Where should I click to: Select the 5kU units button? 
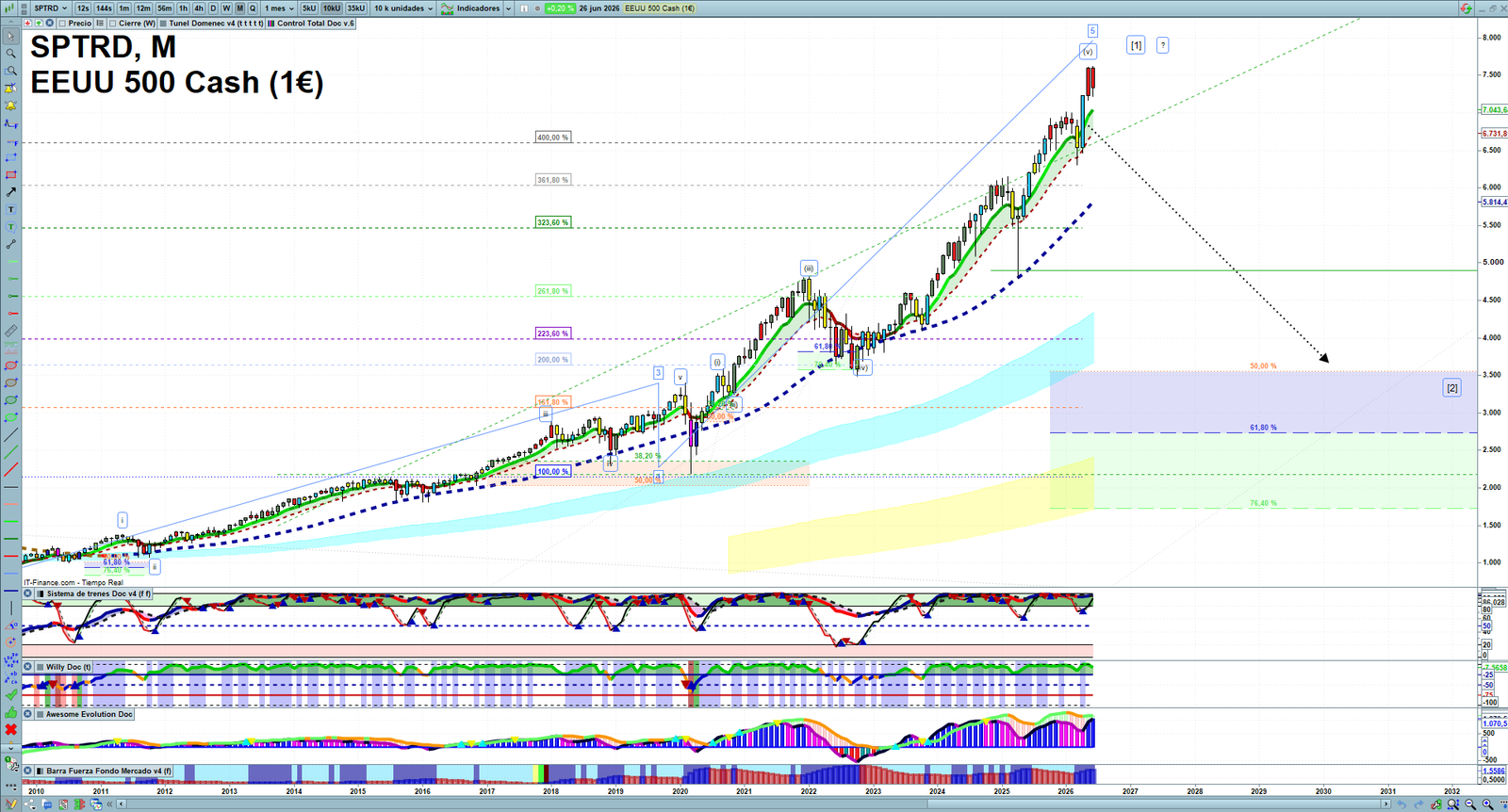pyautogui.click(x=309, y=8)
